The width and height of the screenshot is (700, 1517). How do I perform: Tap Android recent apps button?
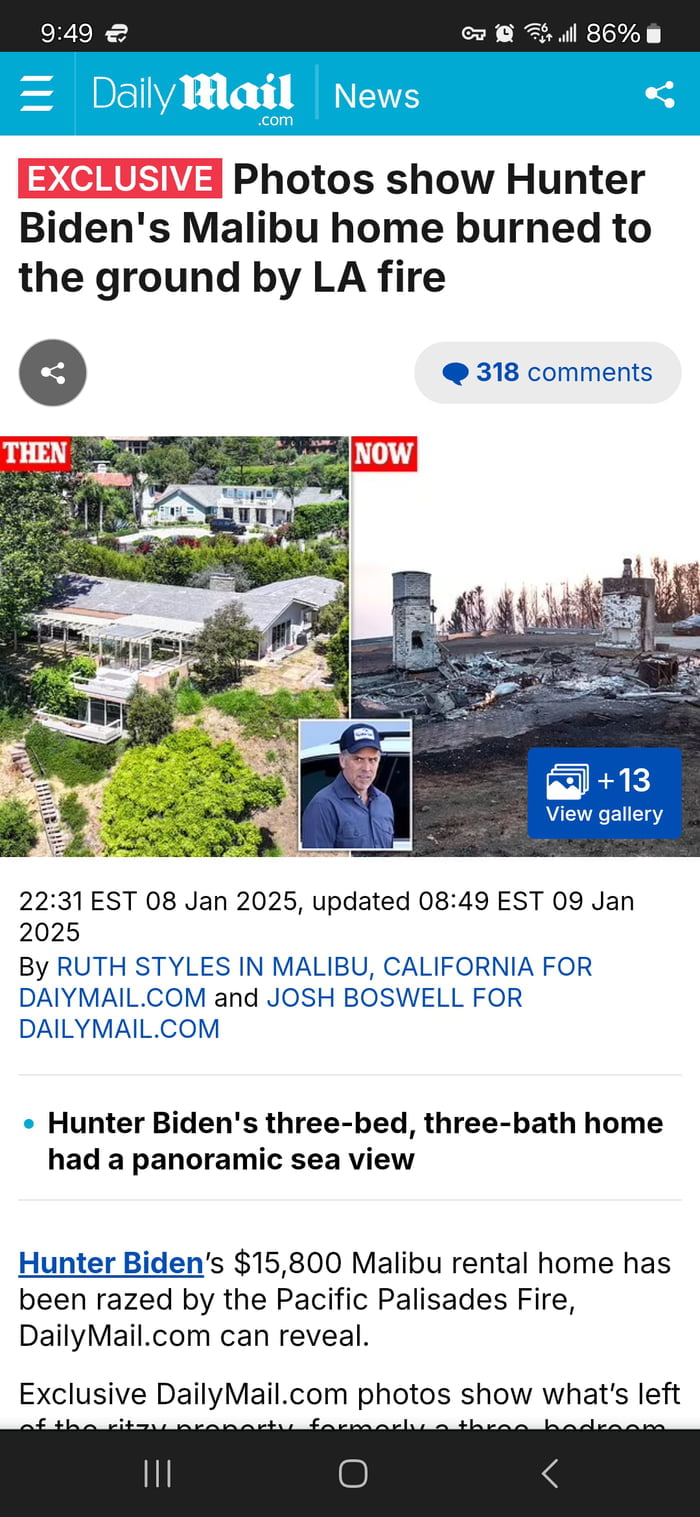[157, 1473]
